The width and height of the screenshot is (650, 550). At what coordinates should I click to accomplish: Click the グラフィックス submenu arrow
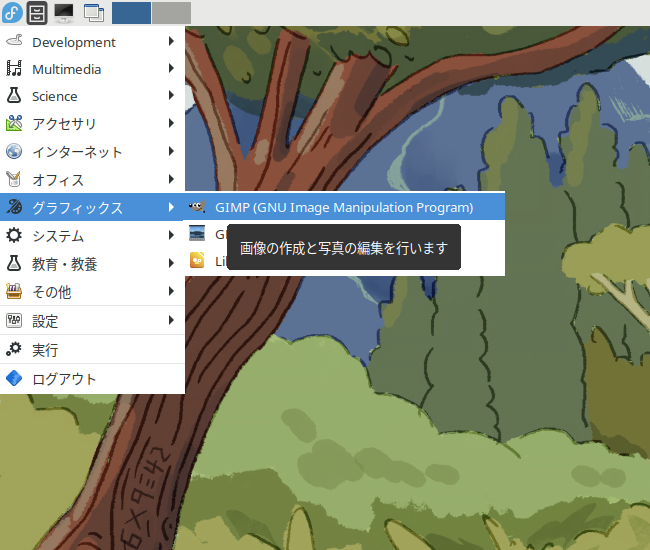tap(171, 207)
